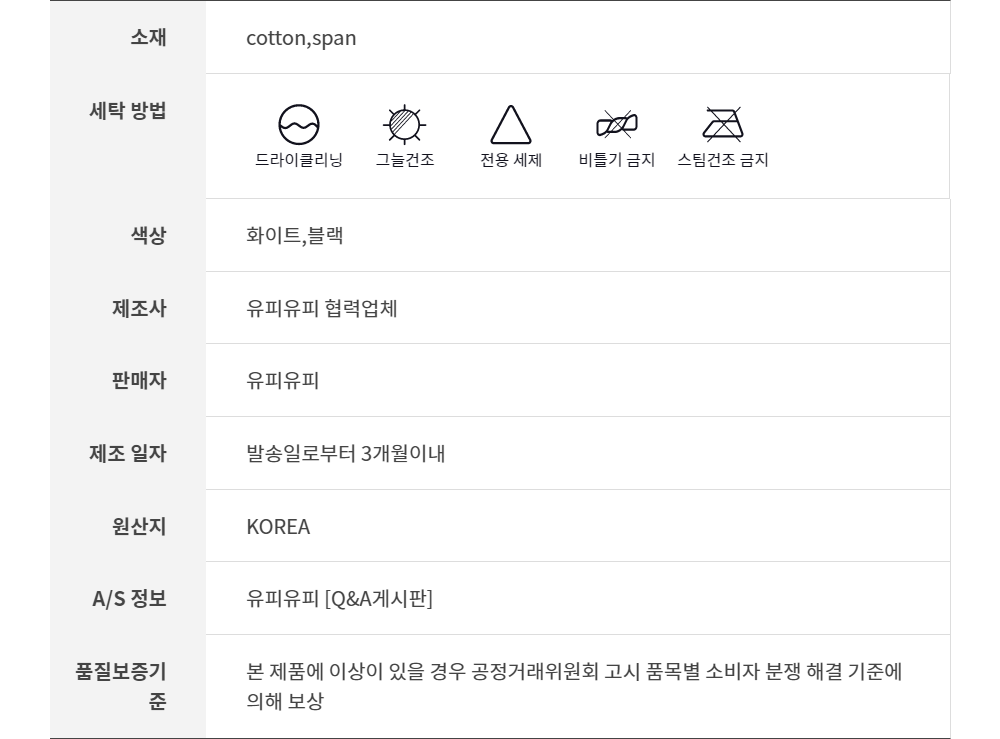Click the 판매자 row header
1000x739 pixels.
[138, 380]
